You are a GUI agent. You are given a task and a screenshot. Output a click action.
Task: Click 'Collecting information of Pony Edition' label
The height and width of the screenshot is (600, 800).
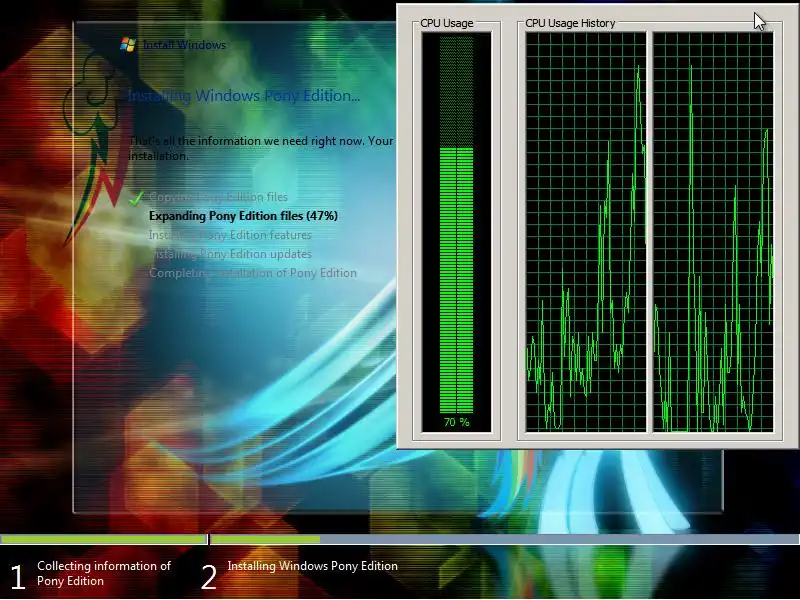(104, 573)
